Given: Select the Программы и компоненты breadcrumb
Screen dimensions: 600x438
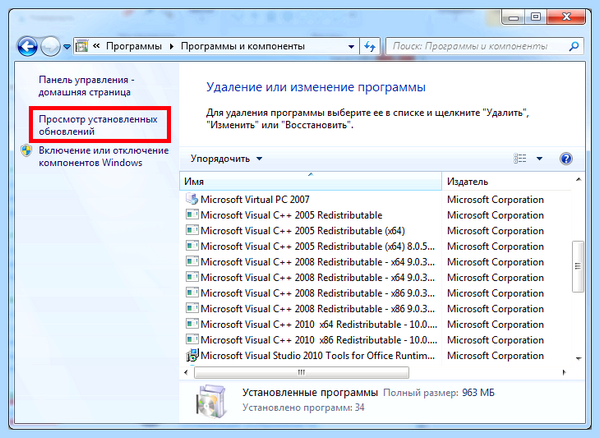Looking at the screenshot, I should point(243,46).
